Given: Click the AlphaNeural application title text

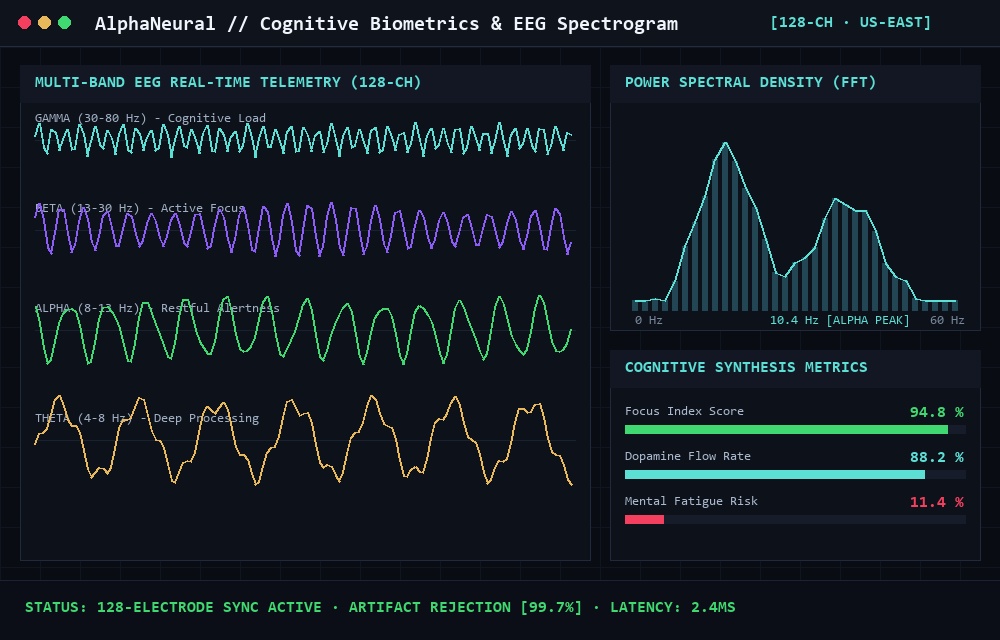Looking at the screenshot, I should pos(386,24).
